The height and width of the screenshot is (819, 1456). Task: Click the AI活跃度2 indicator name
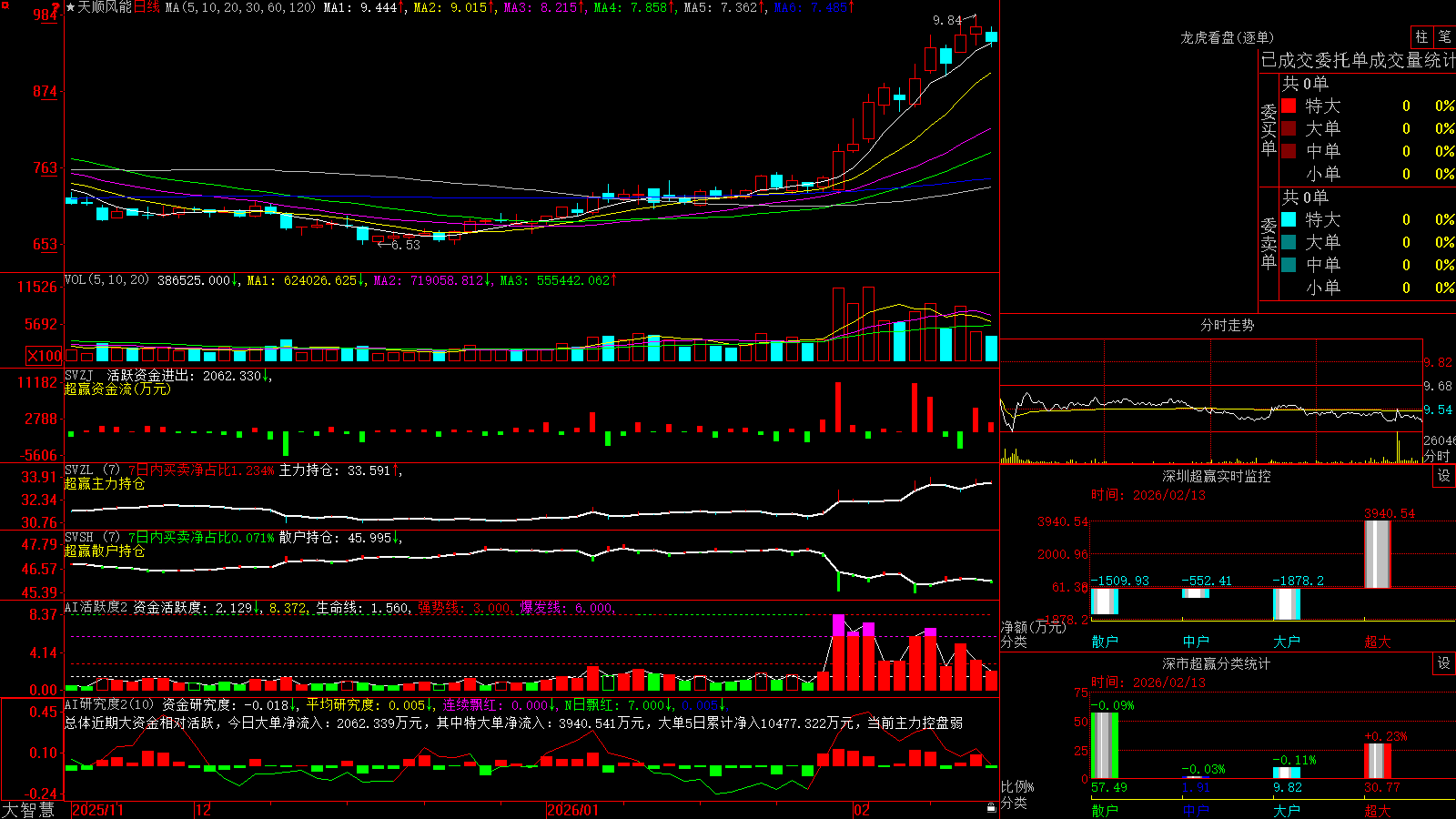pos(96,607)
